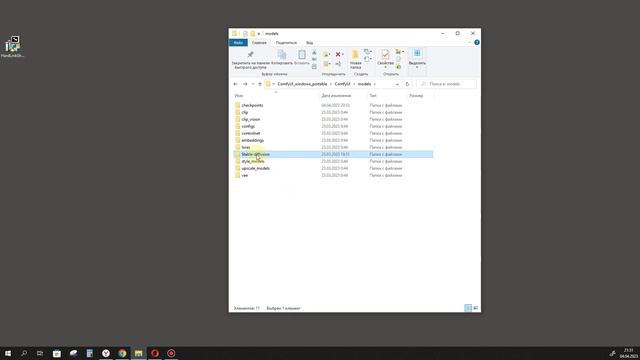
Task: Select the embeddings folder
Action: pos(253,140)
